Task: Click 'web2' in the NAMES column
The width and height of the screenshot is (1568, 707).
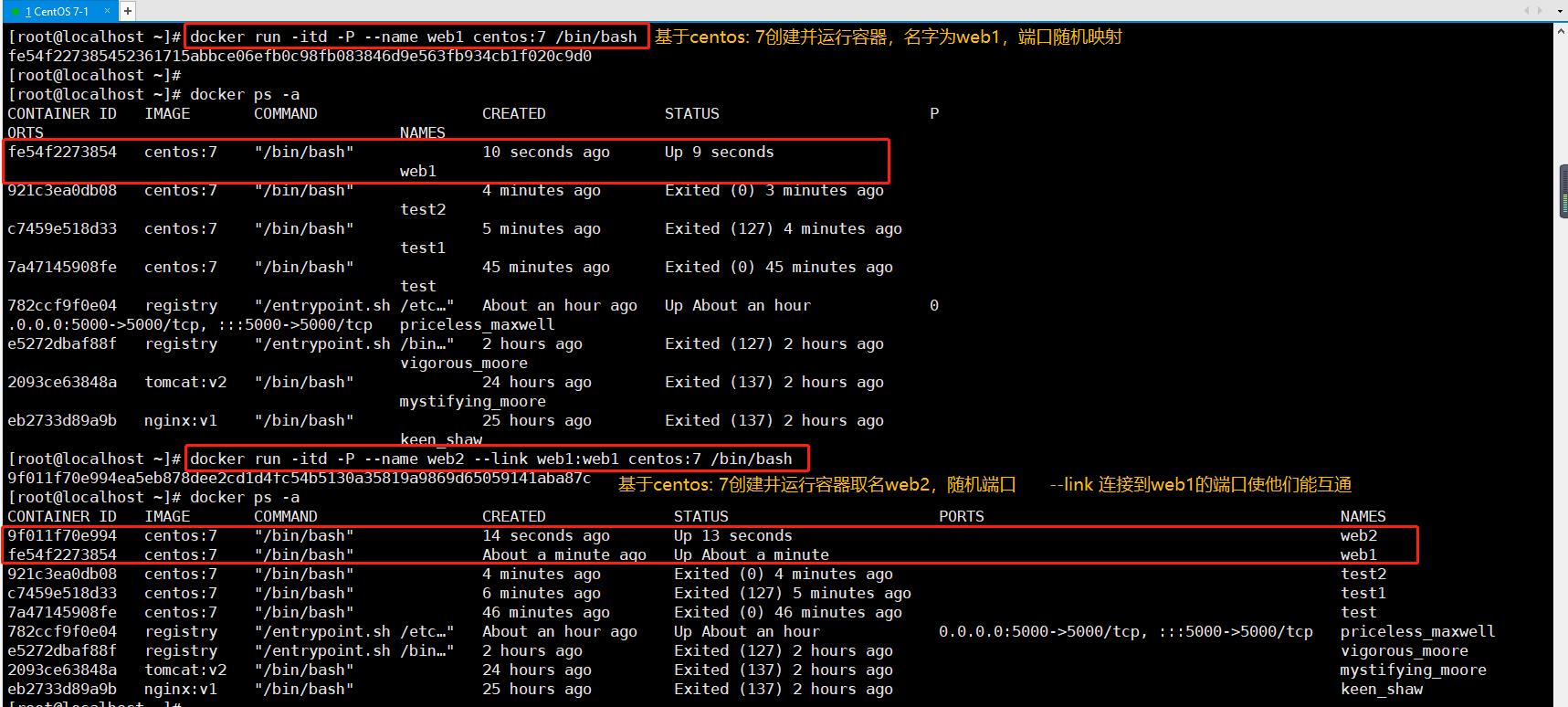Action: pos(1359,536)
